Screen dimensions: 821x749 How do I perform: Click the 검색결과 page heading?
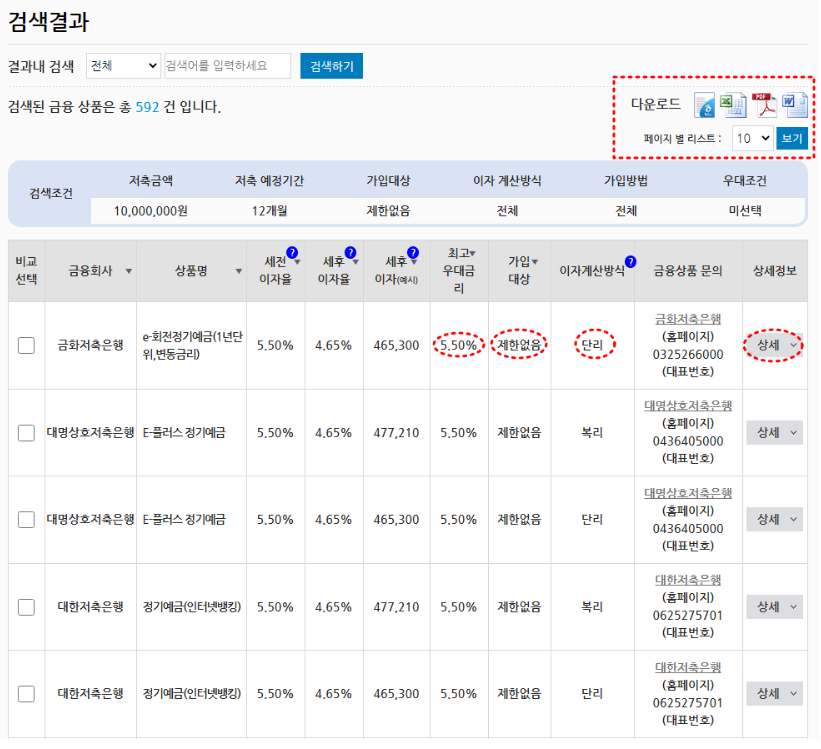tap(48, 22)
